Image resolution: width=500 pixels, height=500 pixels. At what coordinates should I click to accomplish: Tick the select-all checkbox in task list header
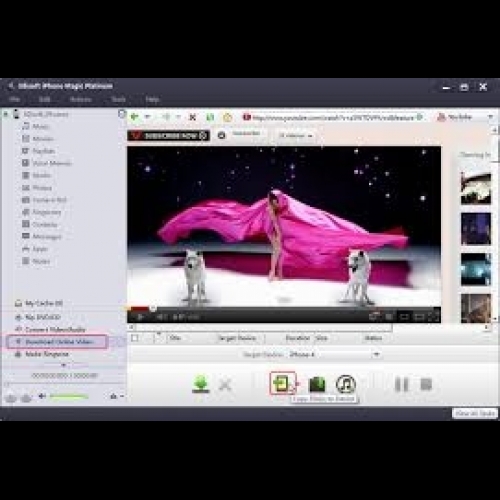135,338
